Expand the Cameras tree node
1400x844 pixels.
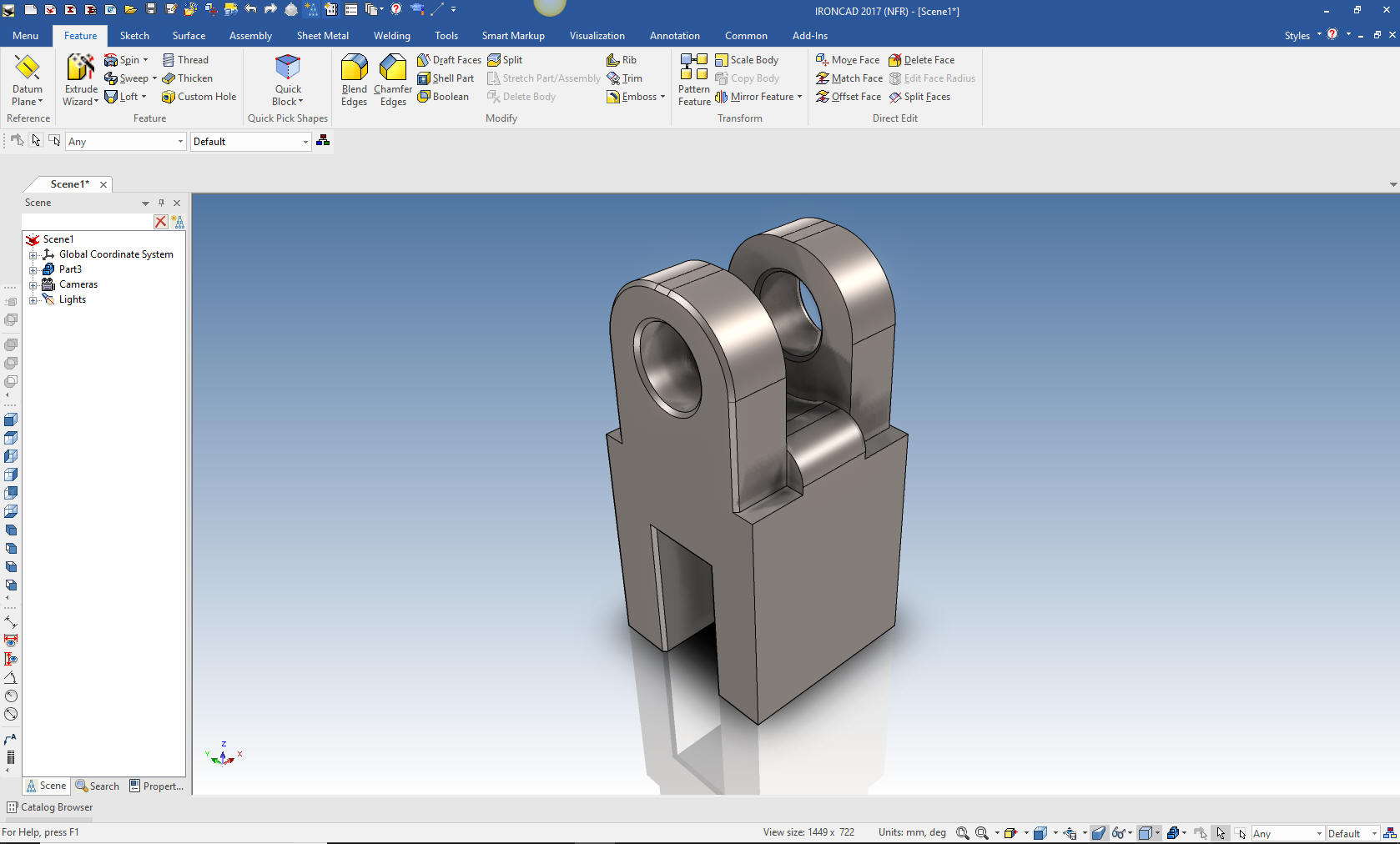33,284
